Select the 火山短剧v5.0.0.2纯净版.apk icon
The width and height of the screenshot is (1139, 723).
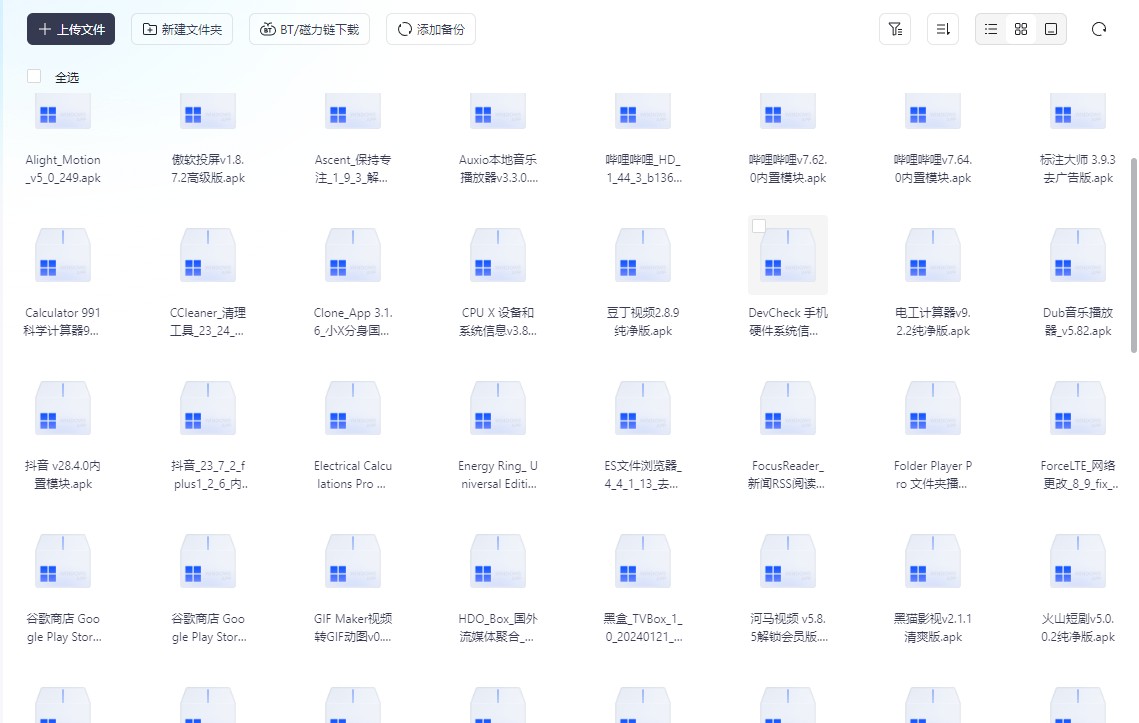point(1078,562)
